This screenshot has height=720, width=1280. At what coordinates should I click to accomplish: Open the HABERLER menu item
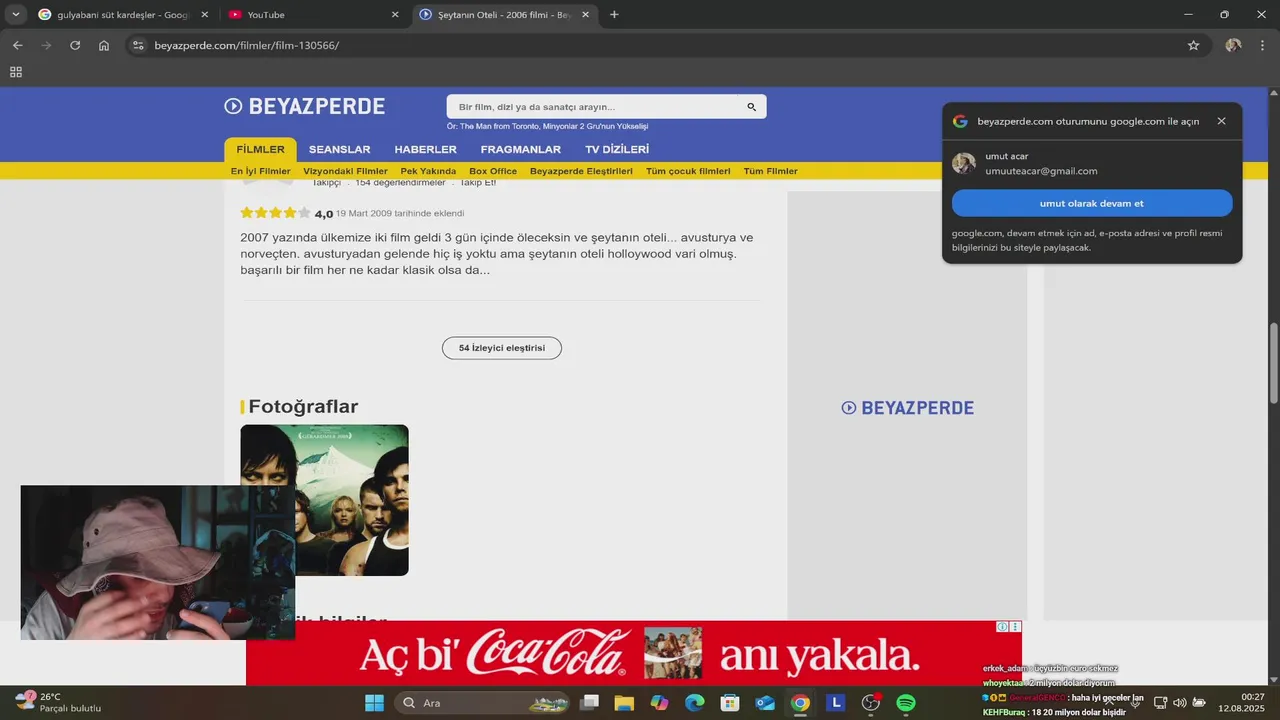(425, 150)
